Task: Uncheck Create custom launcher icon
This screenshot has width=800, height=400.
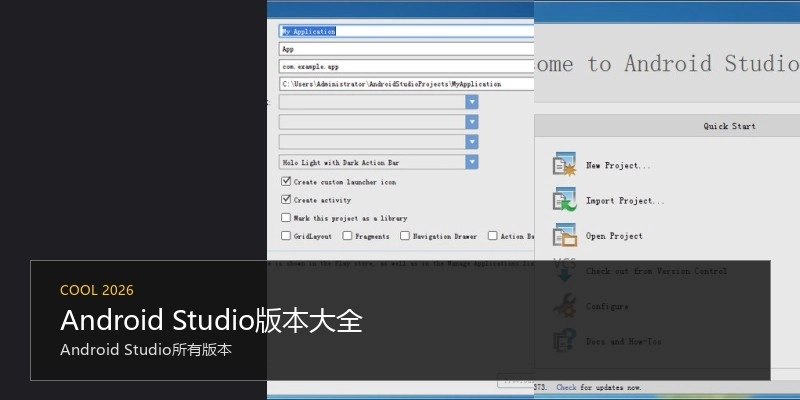Action: click(286, 181)
